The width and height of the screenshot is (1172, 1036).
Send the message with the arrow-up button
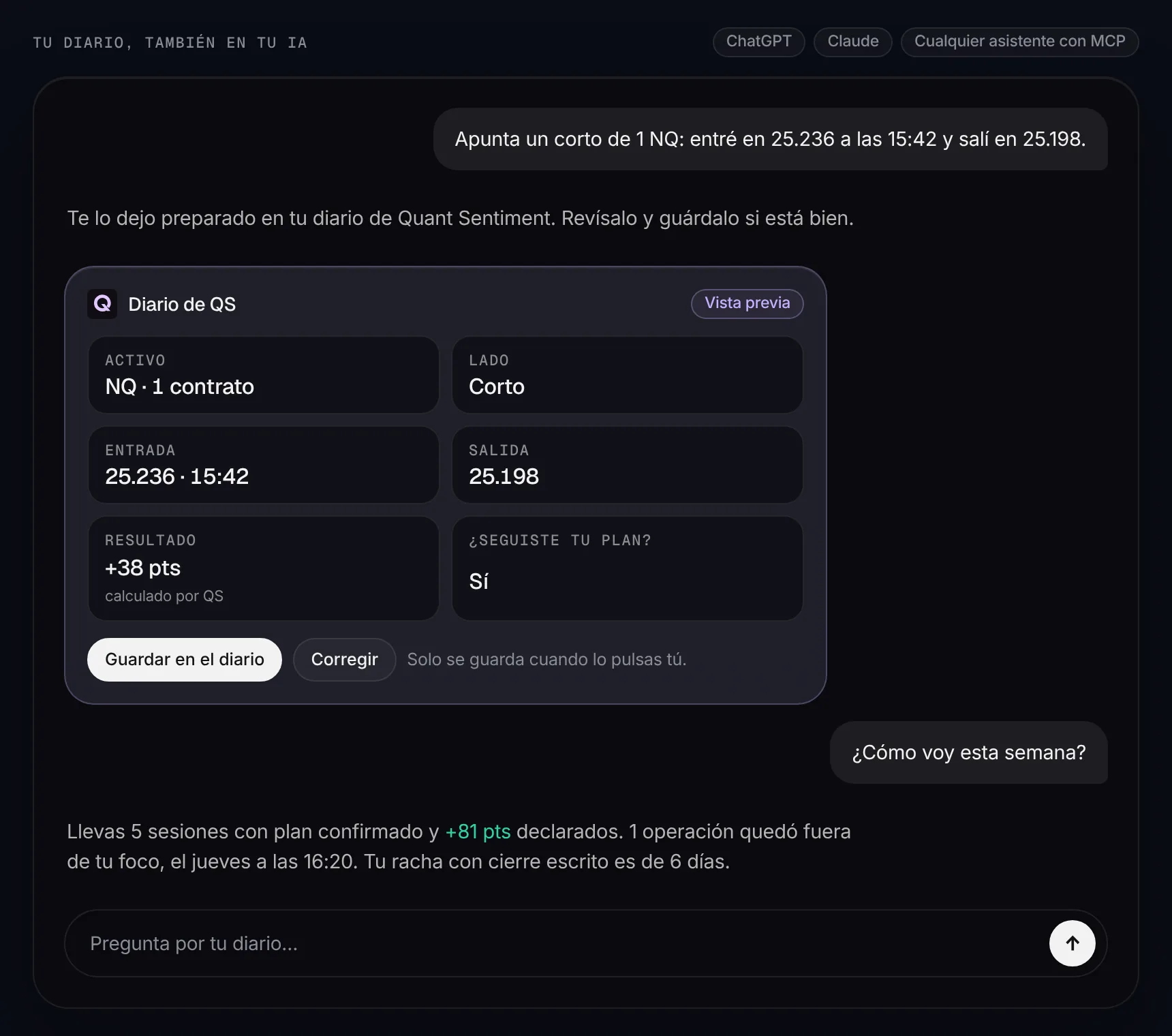tap(1072, 943)
